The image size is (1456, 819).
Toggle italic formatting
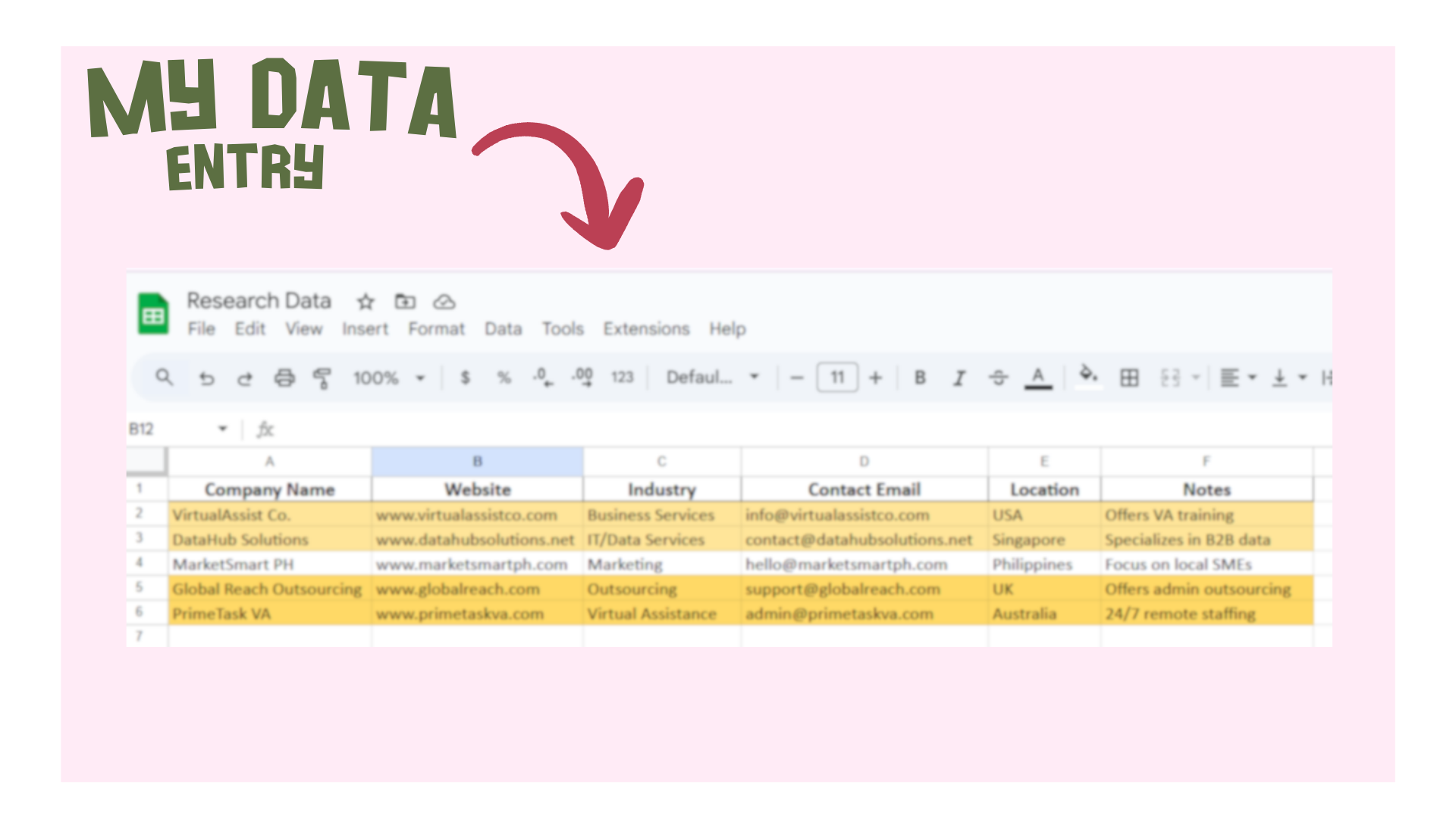(959, 378)
